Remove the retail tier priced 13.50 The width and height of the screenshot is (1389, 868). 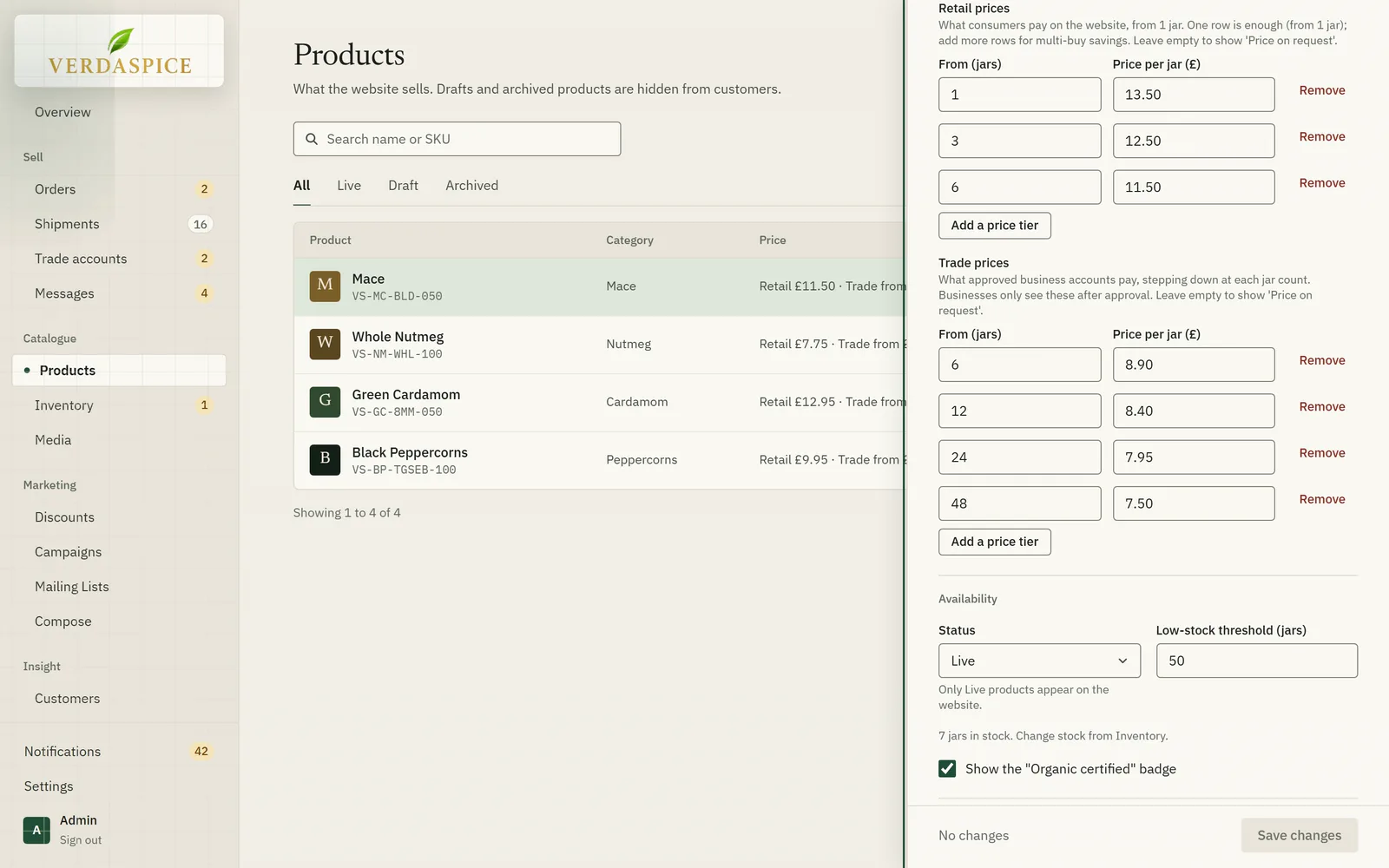click(1322, 90)
